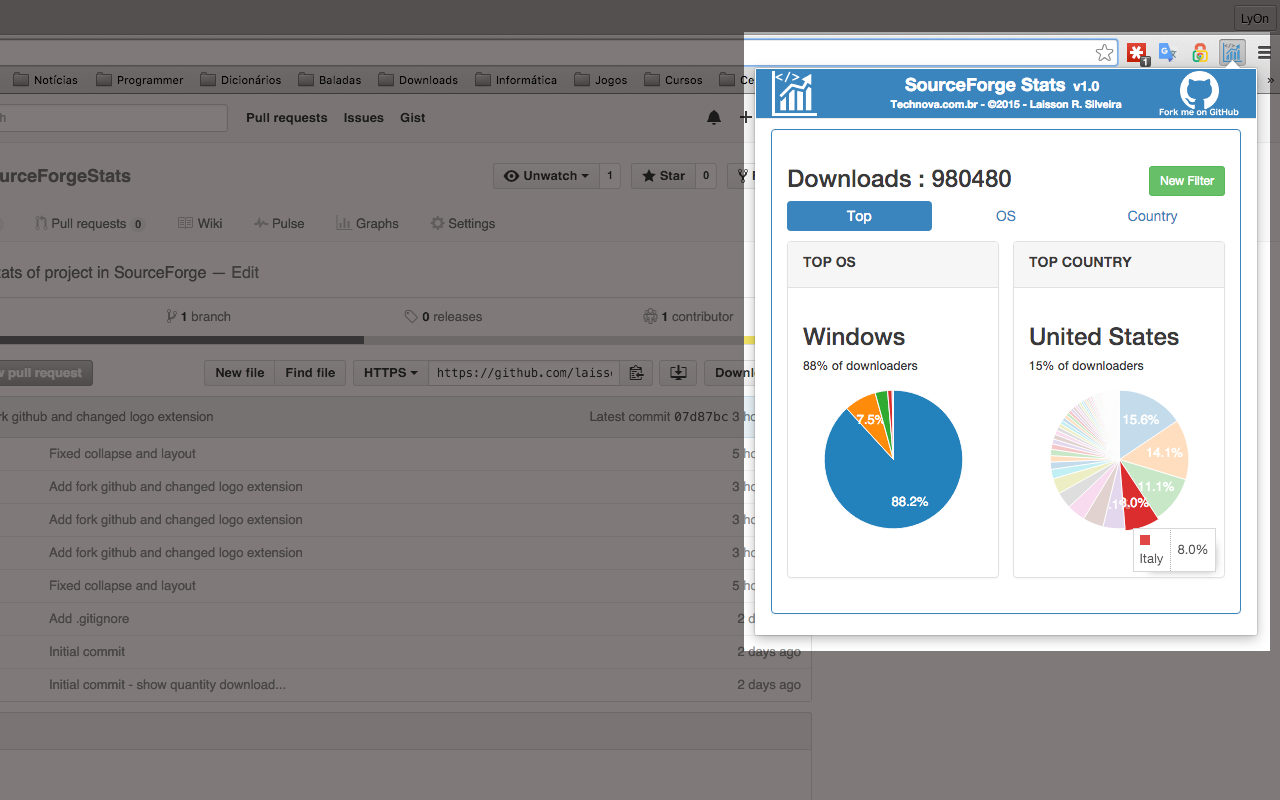Viewport: 1280px width, 800px height.
Task: Copy the clone URL using clipboard icon
Action: click(636, 372)
